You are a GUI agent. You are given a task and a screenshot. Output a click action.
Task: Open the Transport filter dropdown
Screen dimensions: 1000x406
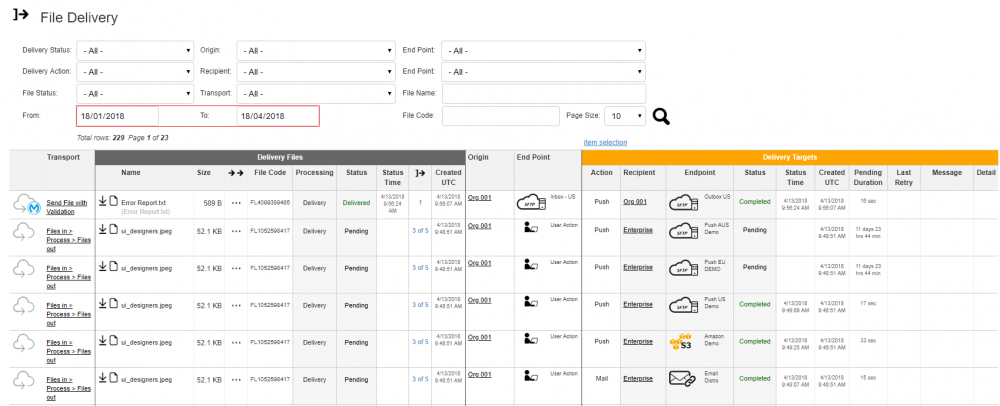(x=315, y=94)
